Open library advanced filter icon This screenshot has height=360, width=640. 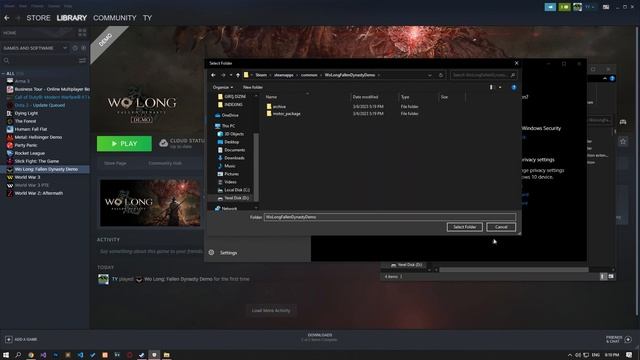(82, 61)
